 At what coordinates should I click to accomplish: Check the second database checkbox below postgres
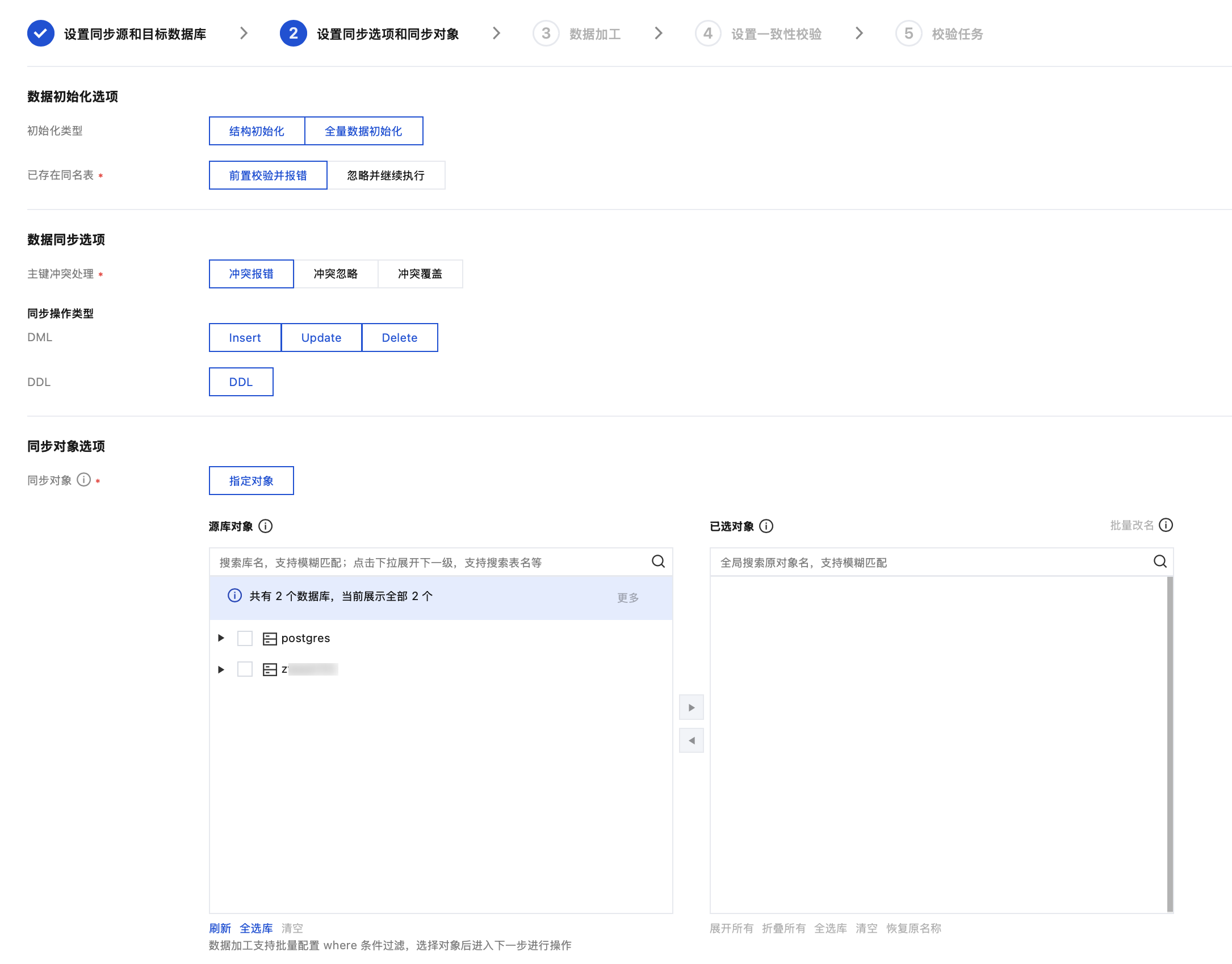pos(245,669)
